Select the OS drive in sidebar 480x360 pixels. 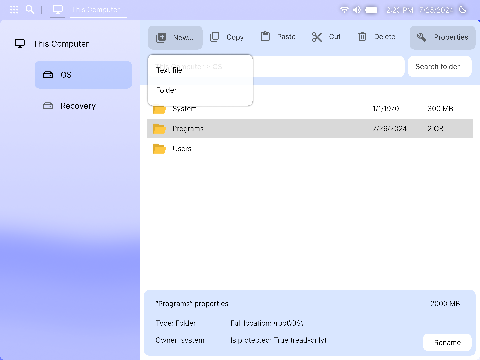pos(83,75)
